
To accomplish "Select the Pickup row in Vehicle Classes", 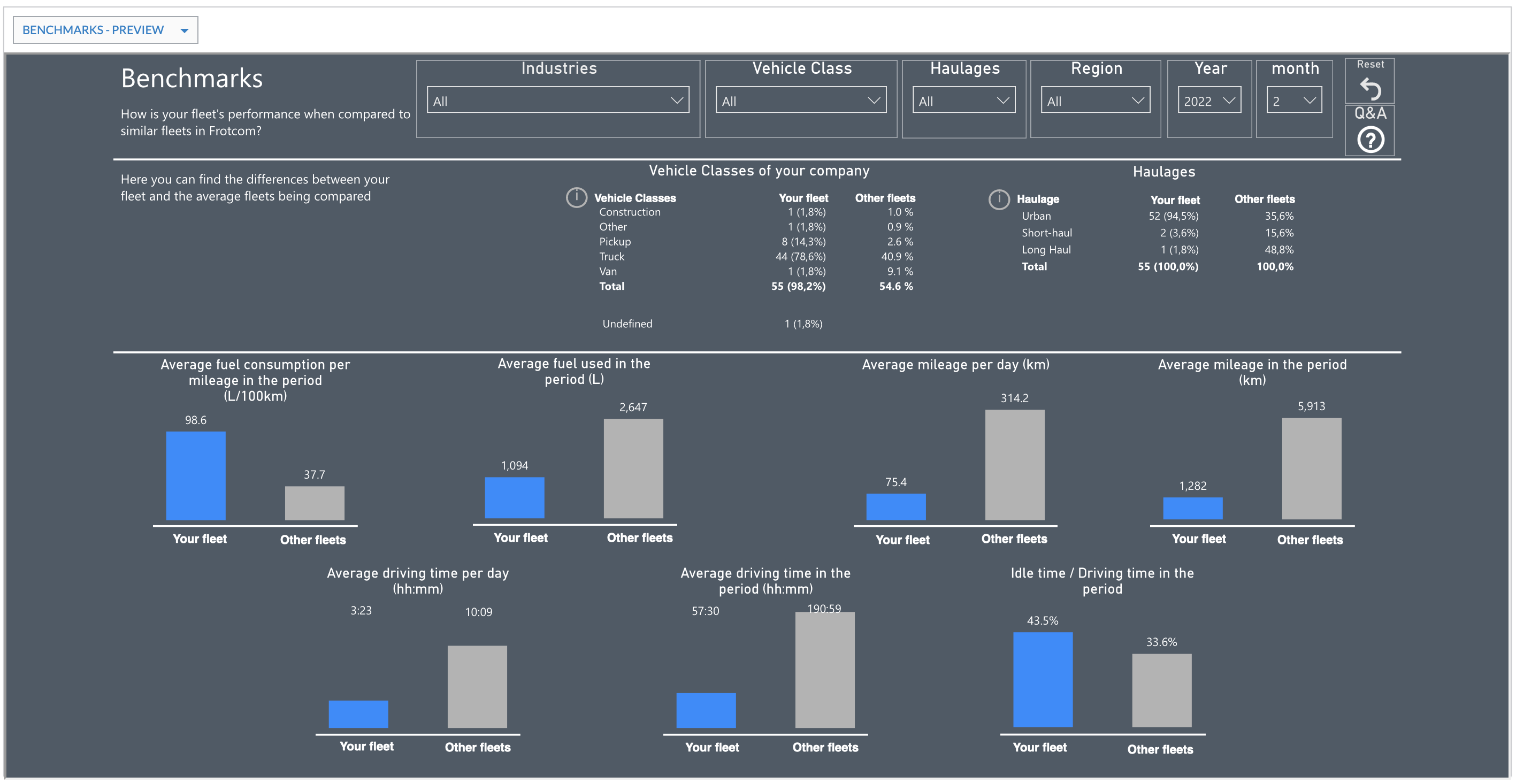I will point(756,242).
